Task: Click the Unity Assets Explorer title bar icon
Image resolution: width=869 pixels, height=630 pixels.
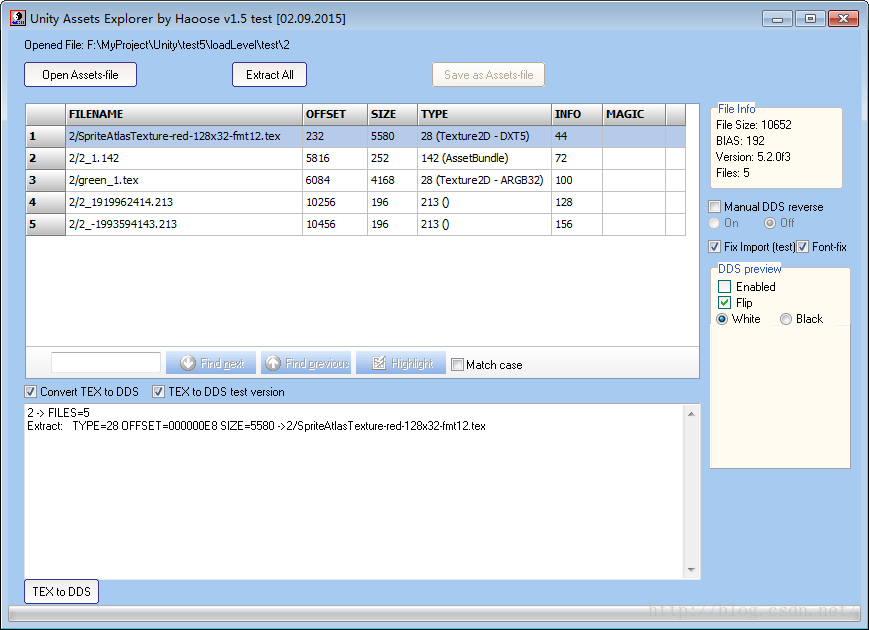Action: click(18, 18)
